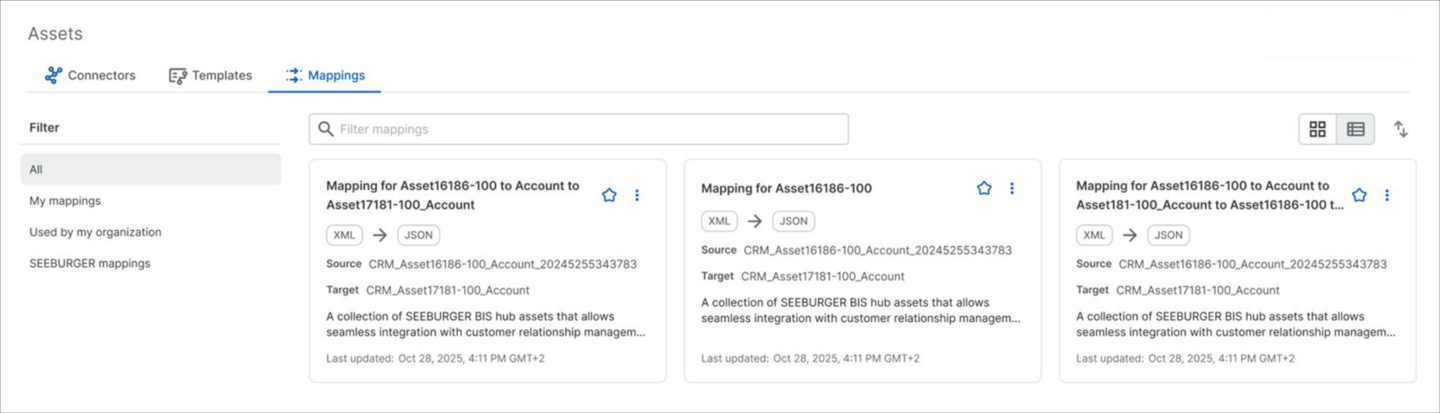Select the All filter
The width and height of the screenshot is (1440, 413).
pos(151,169)
